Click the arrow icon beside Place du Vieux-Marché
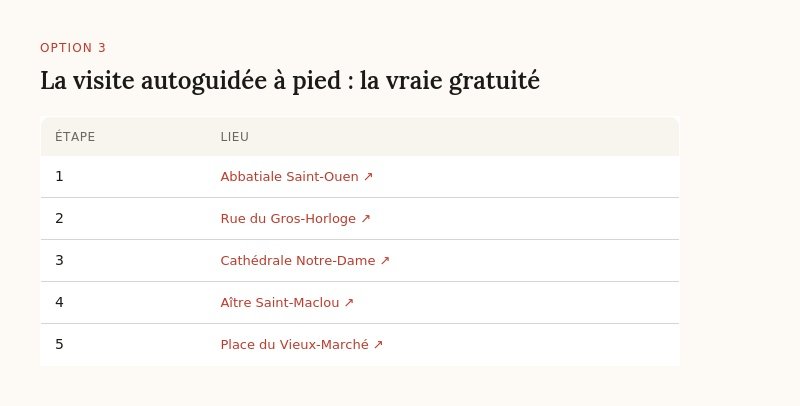 pyautogui.click(x=378, y=344)
